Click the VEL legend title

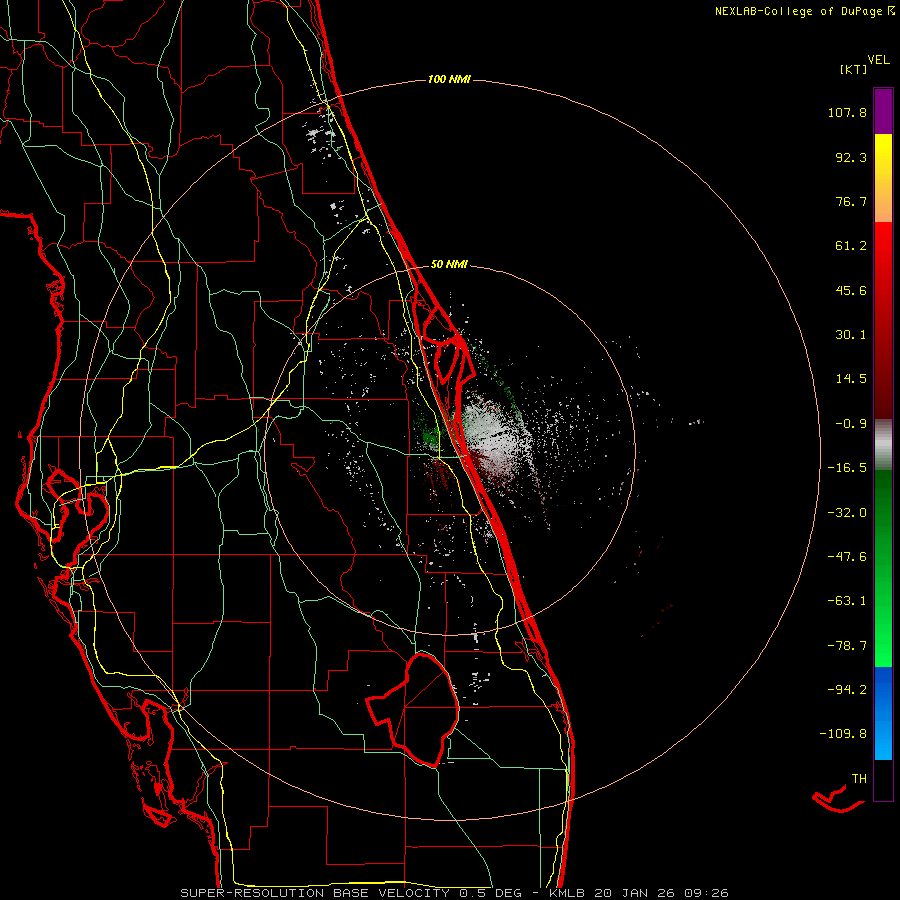tap(879, 60)
